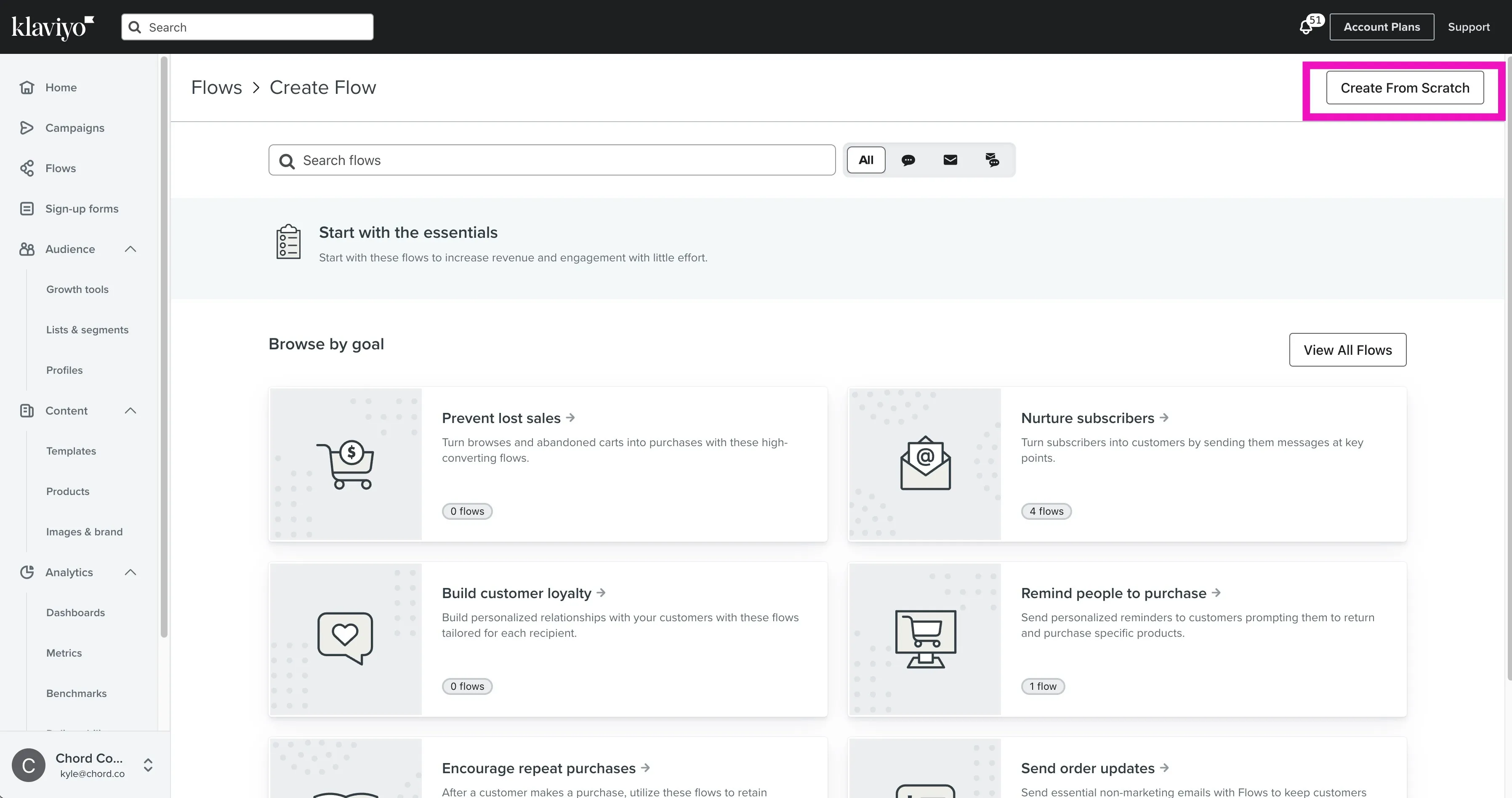Click the Analytics pie chart icon
Screen dimensions: 1512x798
27,572
